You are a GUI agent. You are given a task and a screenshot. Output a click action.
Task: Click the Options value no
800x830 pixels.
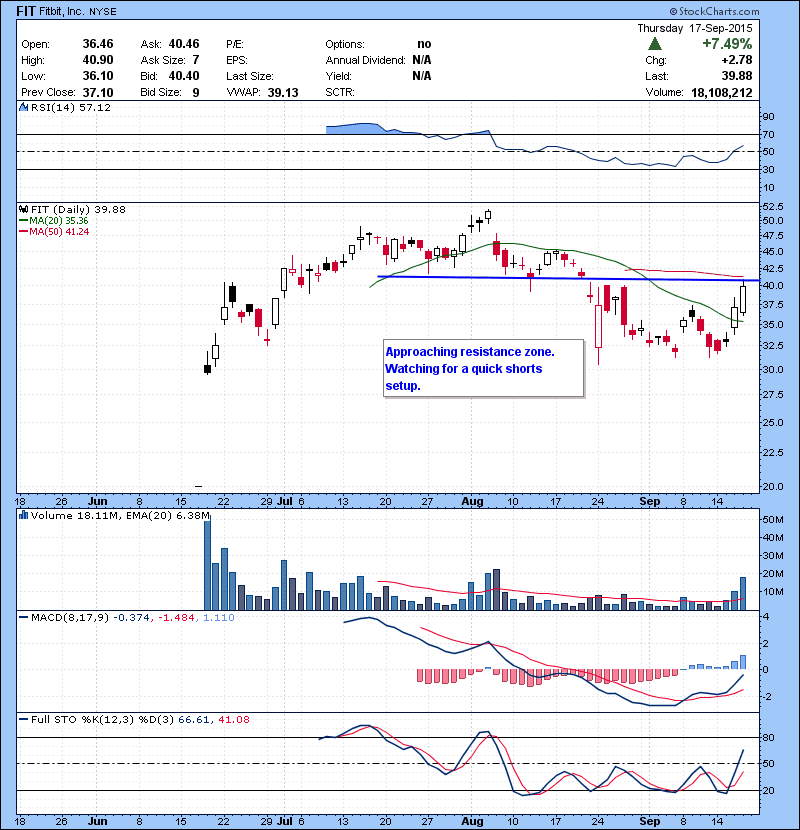click(424, 44)
